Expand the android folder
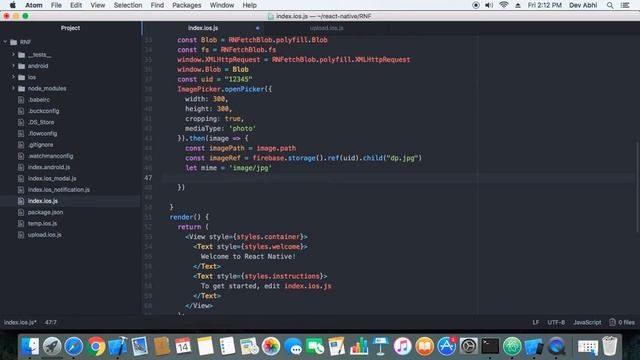The width and height of the screenshot is (640, 360). click(13, 66)
